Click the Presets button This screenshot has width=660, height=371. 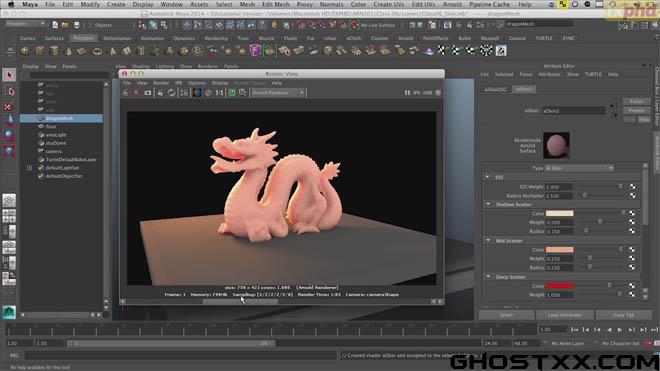click(636, 110)
